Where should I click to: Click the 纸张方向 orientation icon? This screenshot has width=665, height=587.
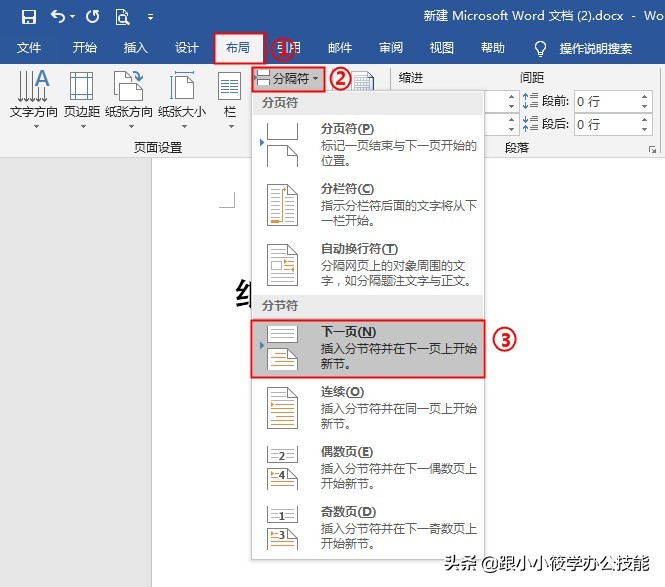[x=129, y=86]
